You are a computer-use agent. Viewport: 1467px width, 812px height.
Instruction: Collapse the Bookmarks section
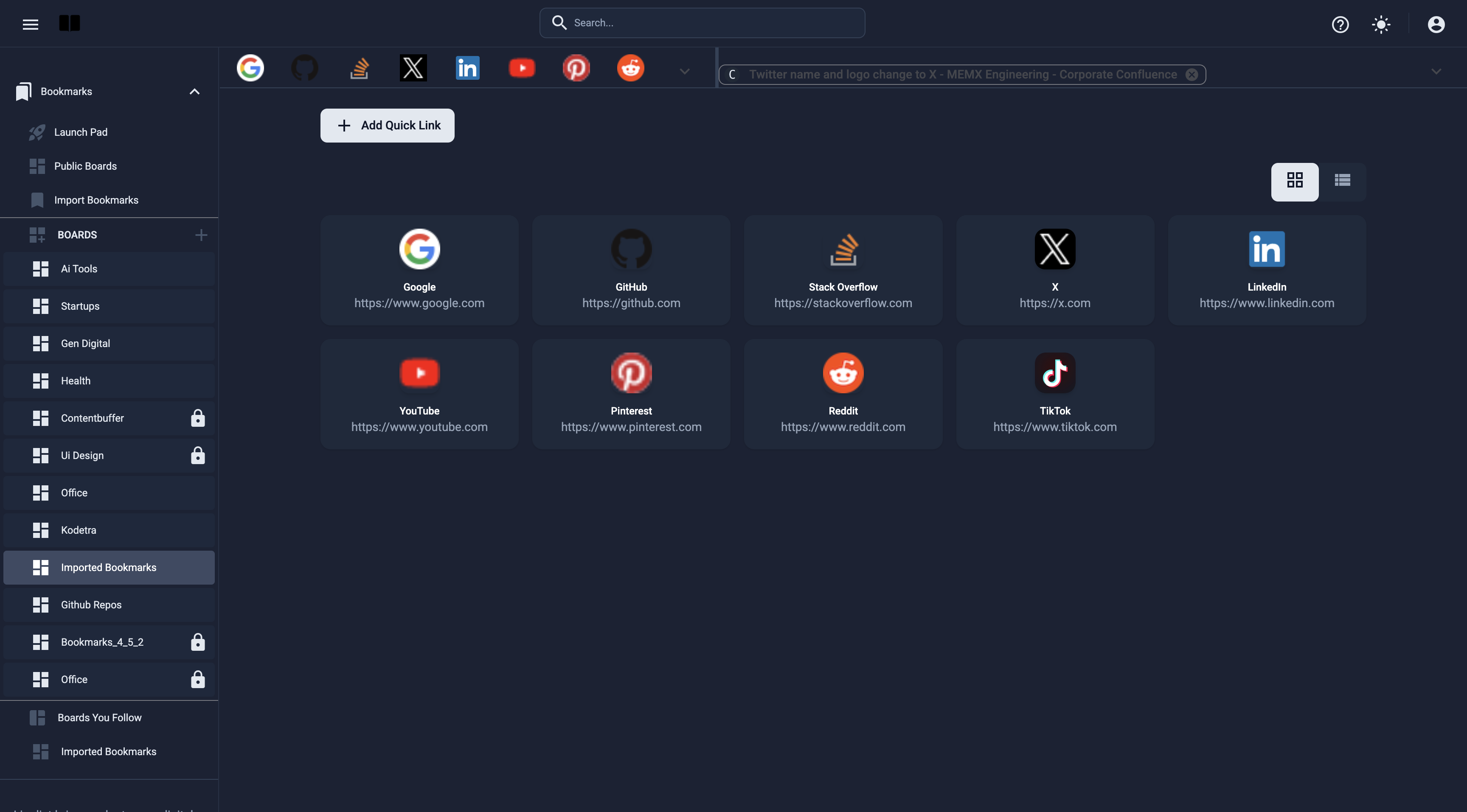coord(194,92)
